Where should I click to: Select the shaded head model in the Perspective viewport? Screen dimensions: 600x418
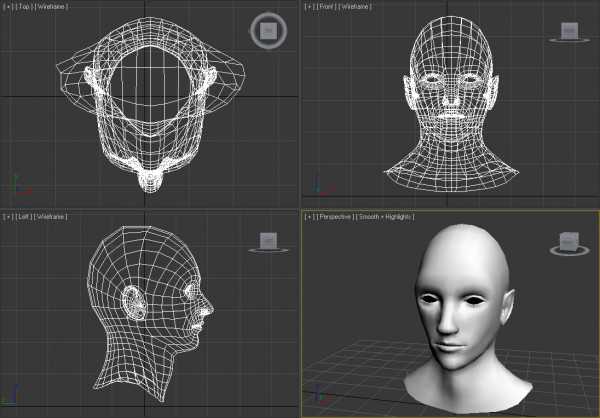pos(468,320)
